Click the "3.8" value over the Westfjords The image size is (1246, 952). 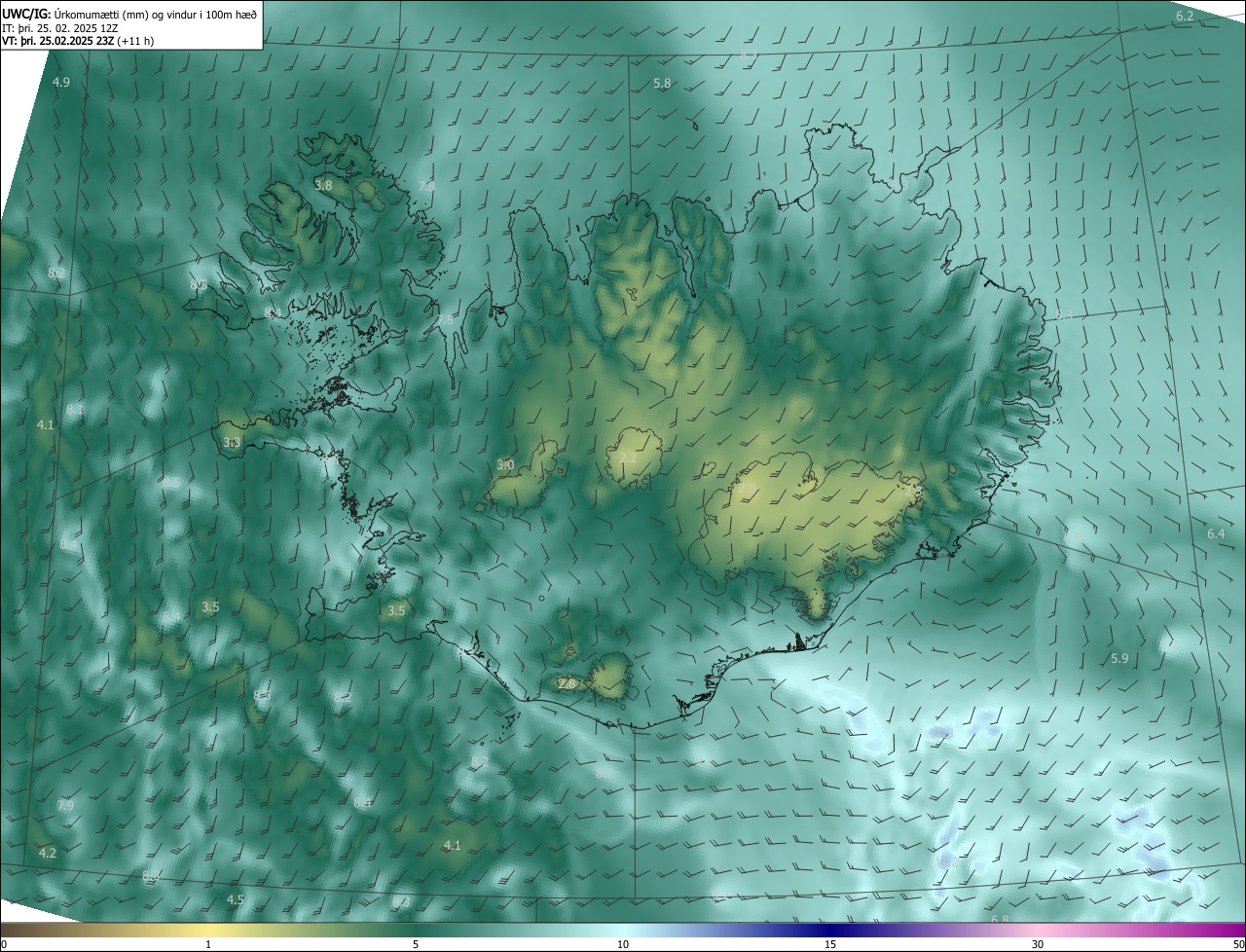[x=323, y=184]
